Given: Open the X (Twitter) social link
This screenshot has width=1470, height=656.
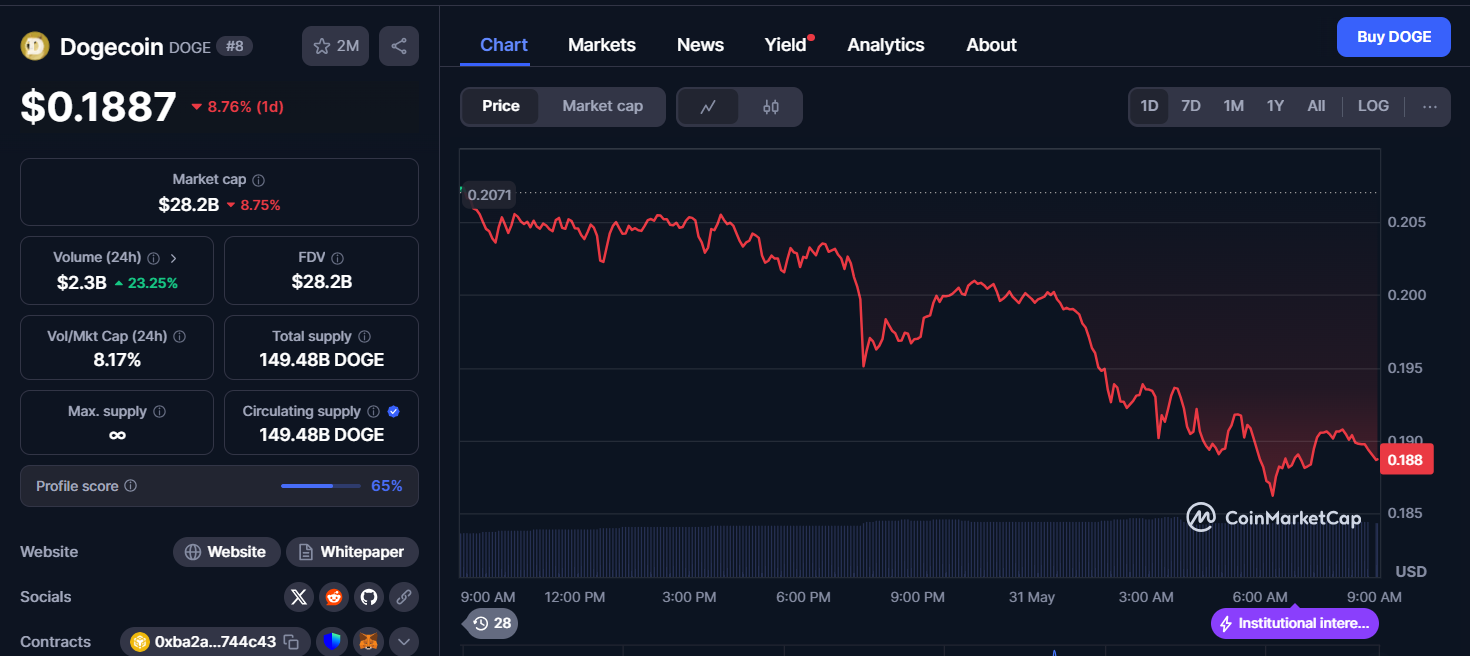Looking at the screenshot, I should 298,597.
